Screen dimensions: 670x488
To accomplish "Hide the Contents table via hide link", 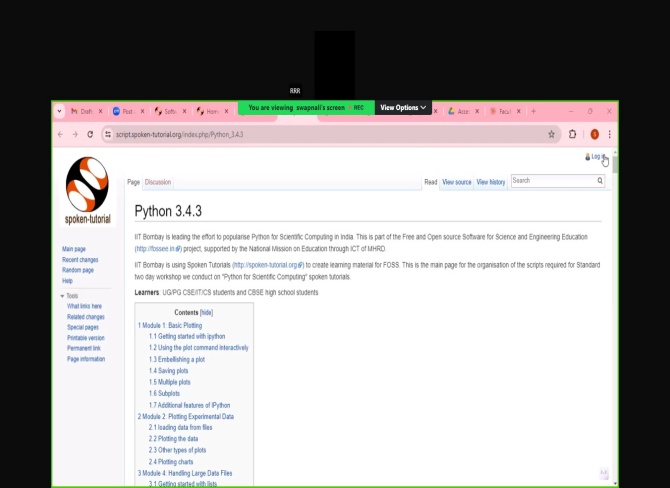I will 206,312.
